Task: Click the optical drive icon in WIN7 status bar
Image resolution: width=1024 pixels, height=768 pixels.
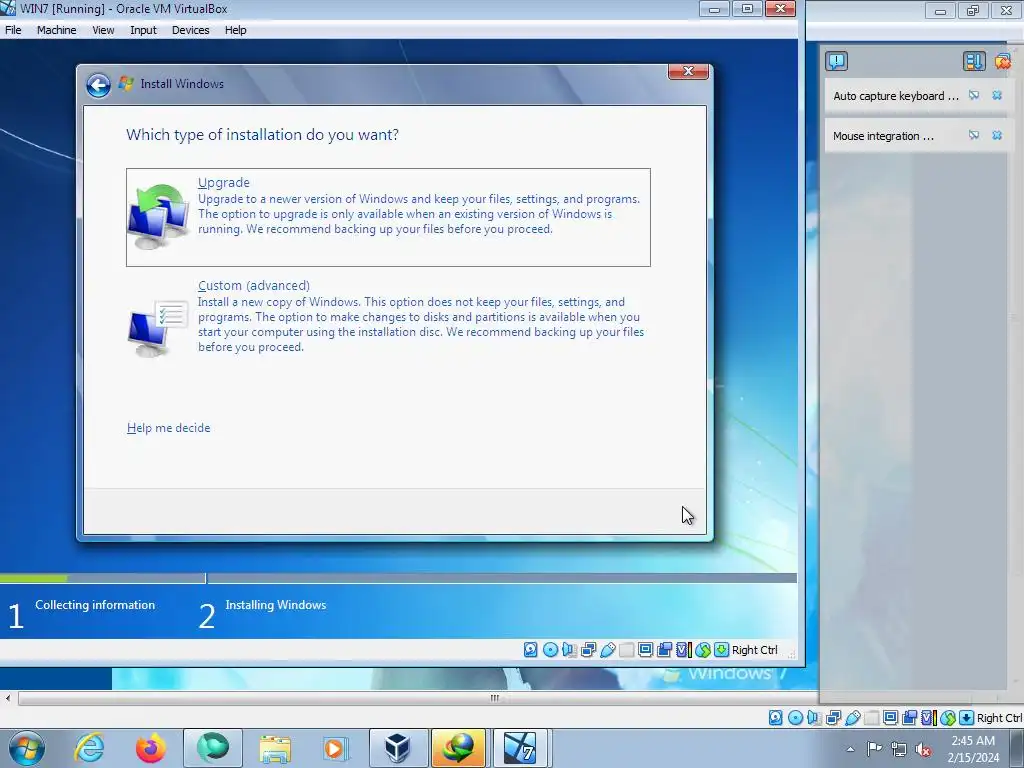Action: click(551, 650)
